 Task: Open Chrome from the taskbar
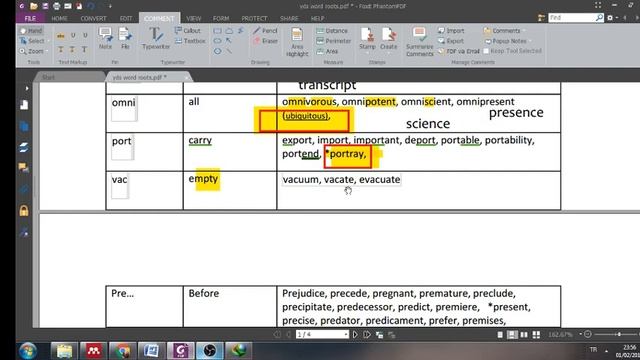pos(122,351)
